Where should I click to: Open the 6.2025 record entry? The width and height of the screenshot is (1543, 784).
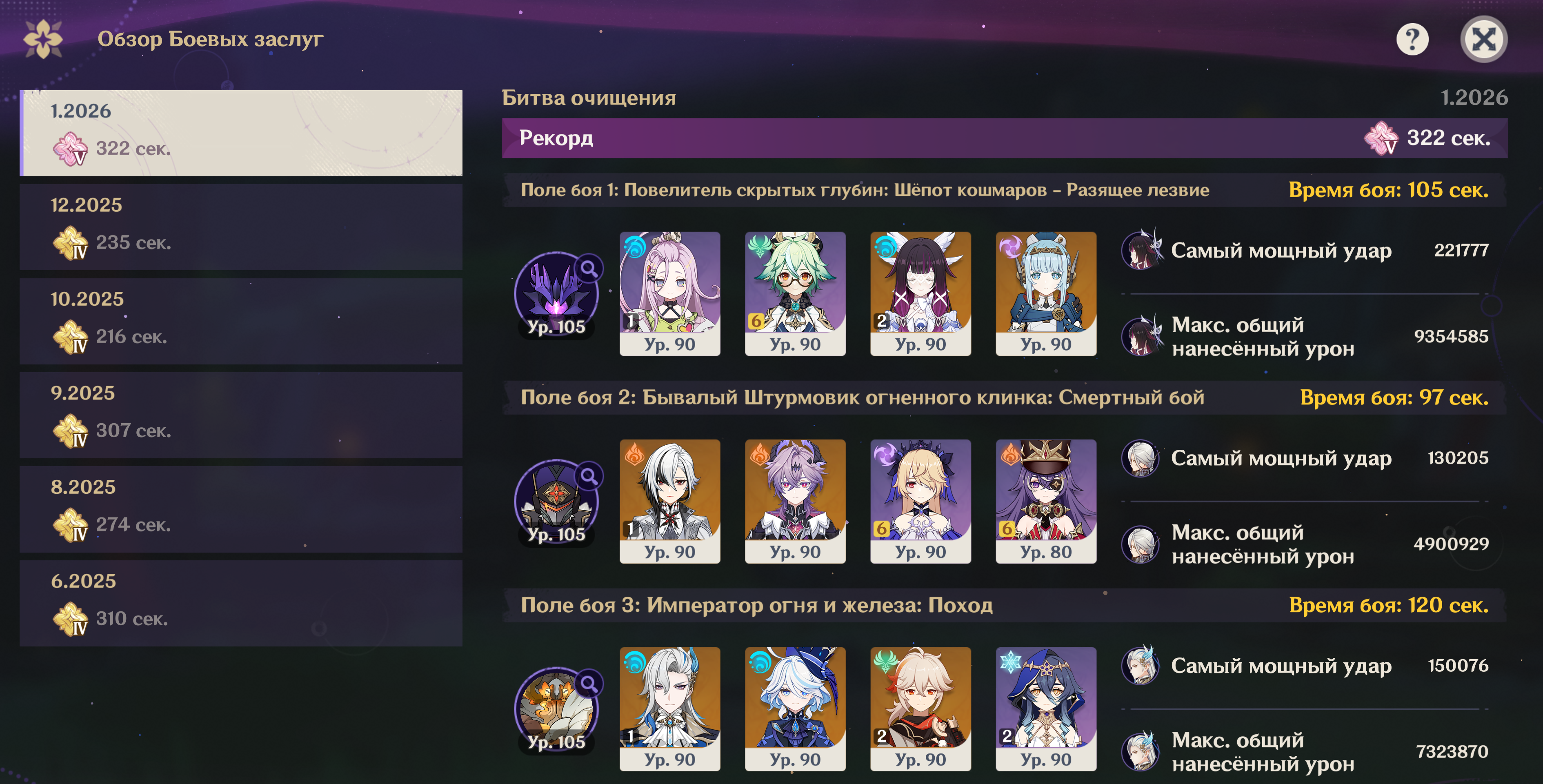(x=241, y=603)
